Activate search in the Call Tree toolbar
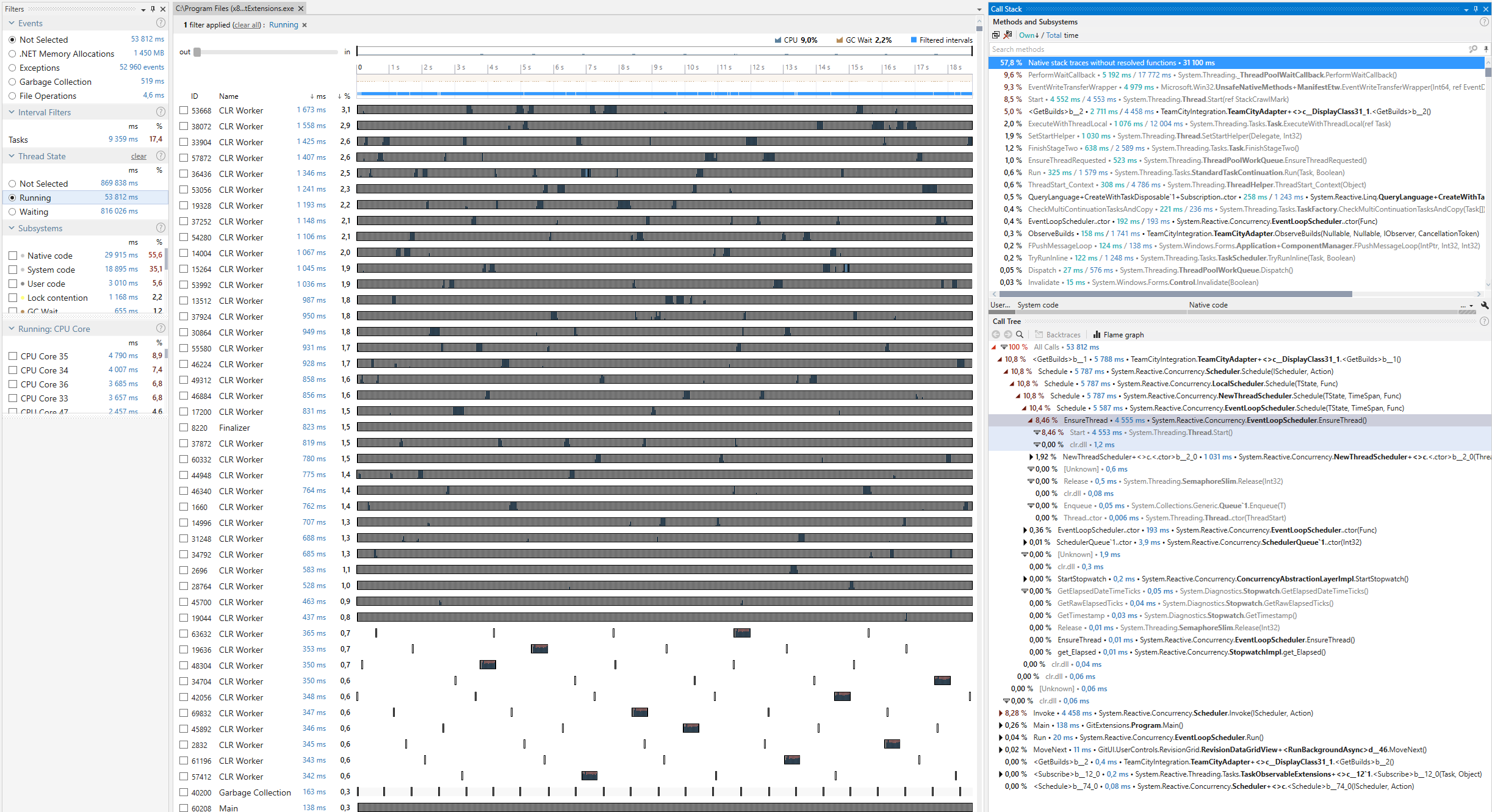 1020,334
